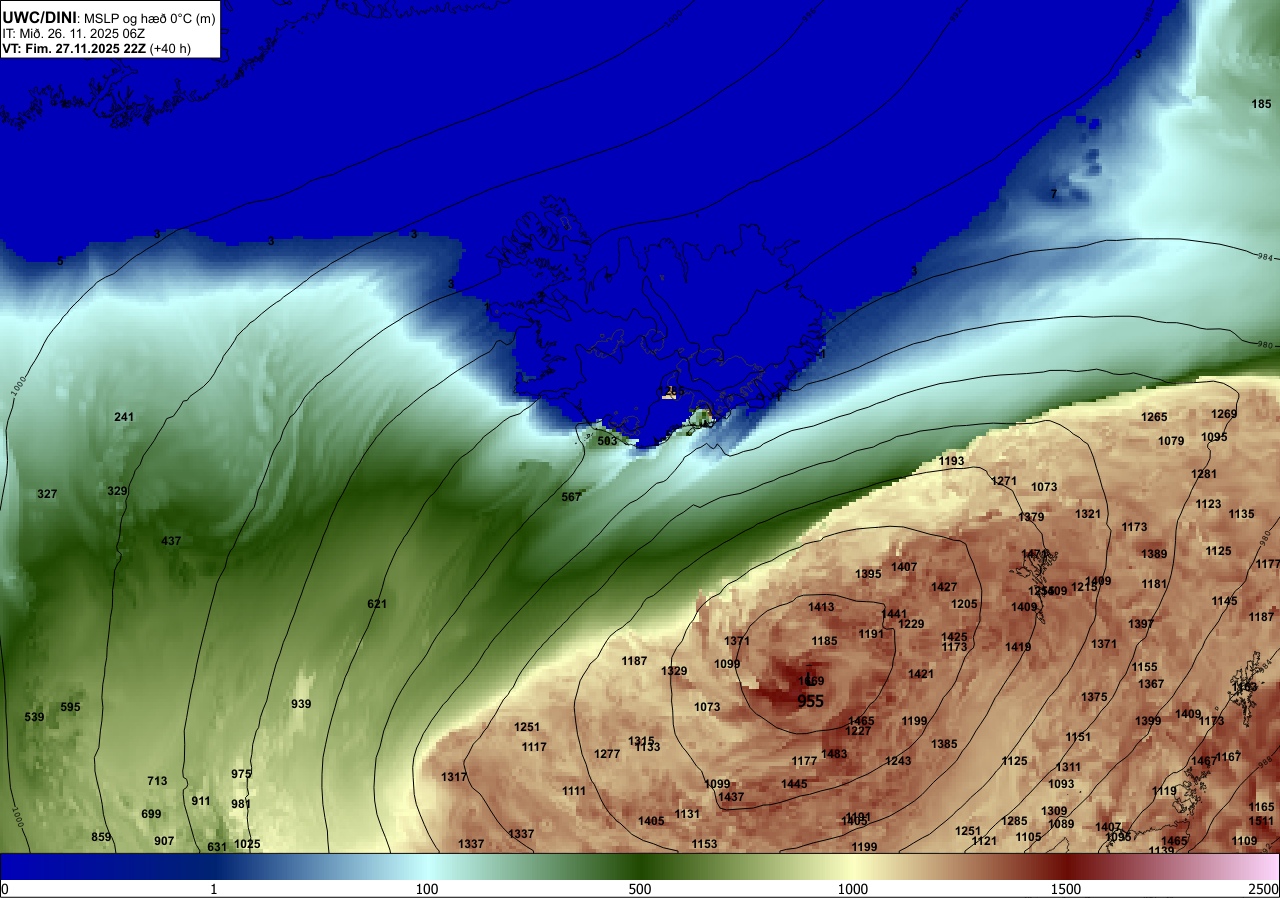The height and width of the screenshot is (898, 1280).
Task: Click the freezing level value 1405
Action: [651, 821]
